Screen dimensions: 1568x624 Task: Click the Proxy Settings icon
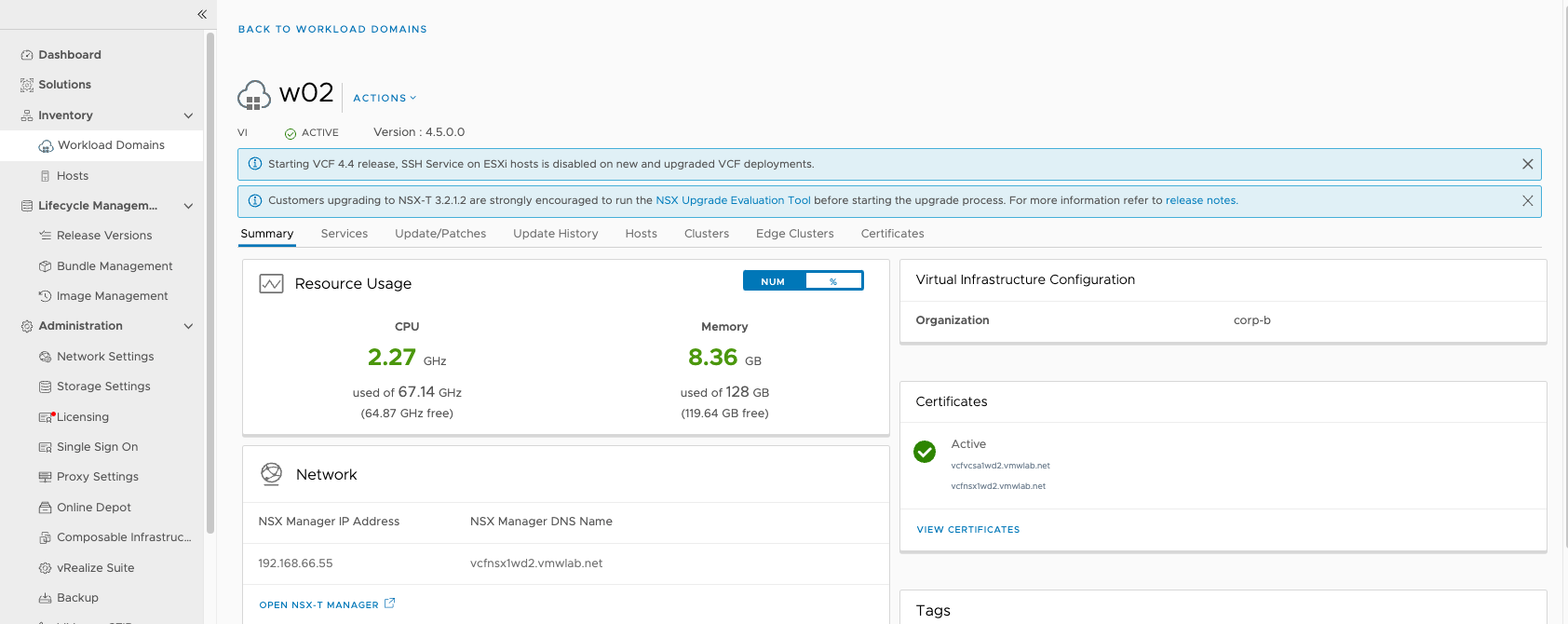pos(45,477)
